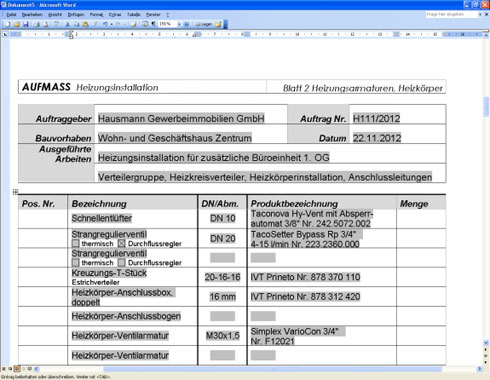The width and height of the screenshot is (490, 380).
Task: Open the Fenster menu
Action: point(153,15)
